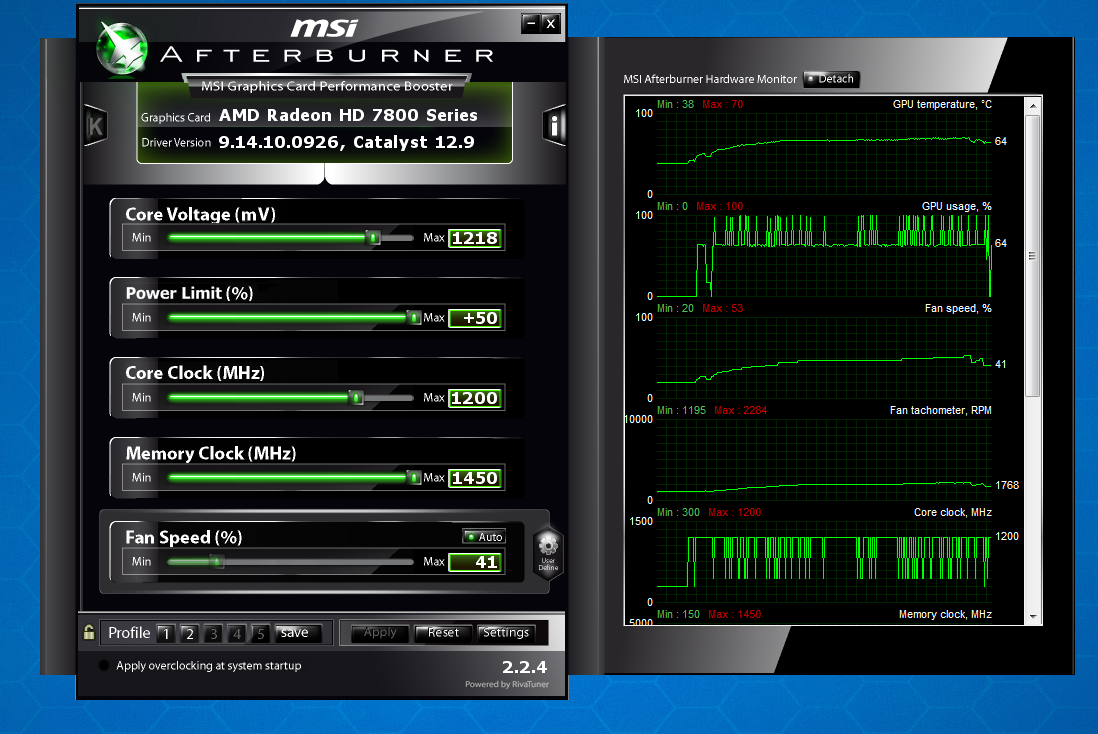This screenshot has height=734, width=1098.
Task: Click the Powered by RivaTuner text
Action: point(507,684)
